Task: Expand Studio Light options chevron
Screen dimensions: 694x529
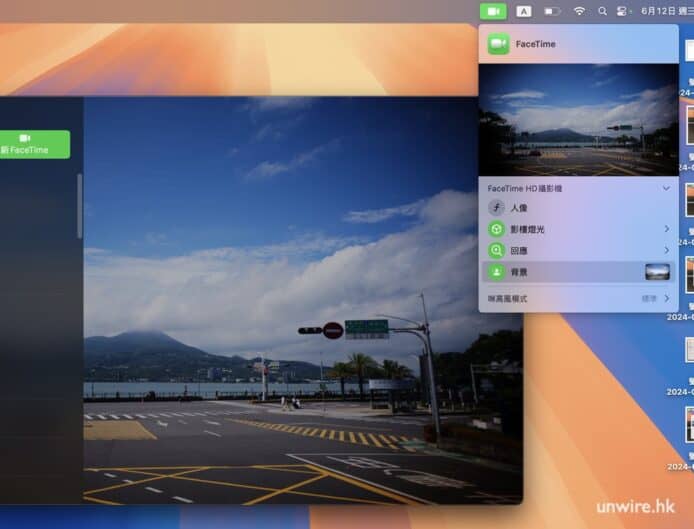Action: pyautogui.click(x=666, y=229)
